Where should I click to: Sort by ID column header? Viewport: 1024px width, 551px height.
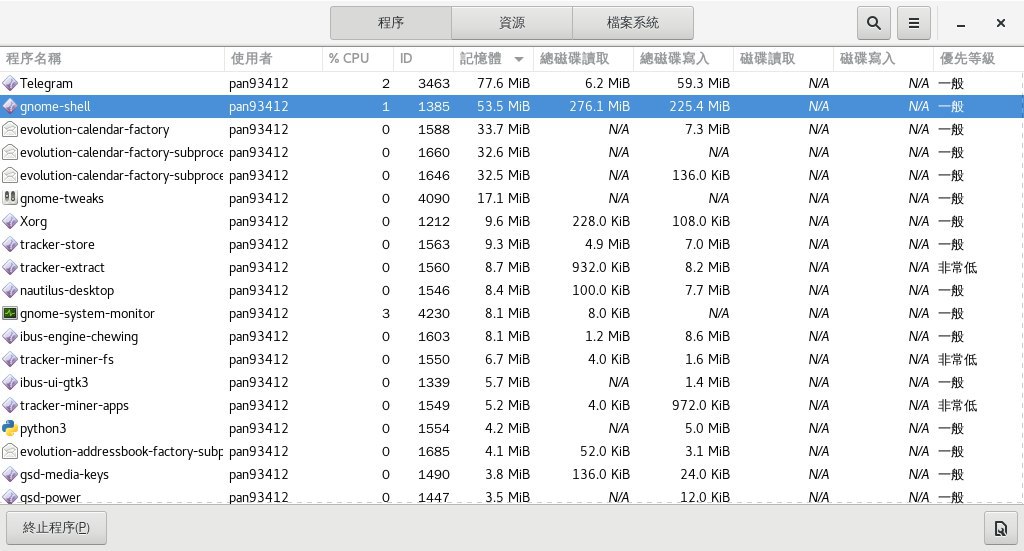(423, 59)
